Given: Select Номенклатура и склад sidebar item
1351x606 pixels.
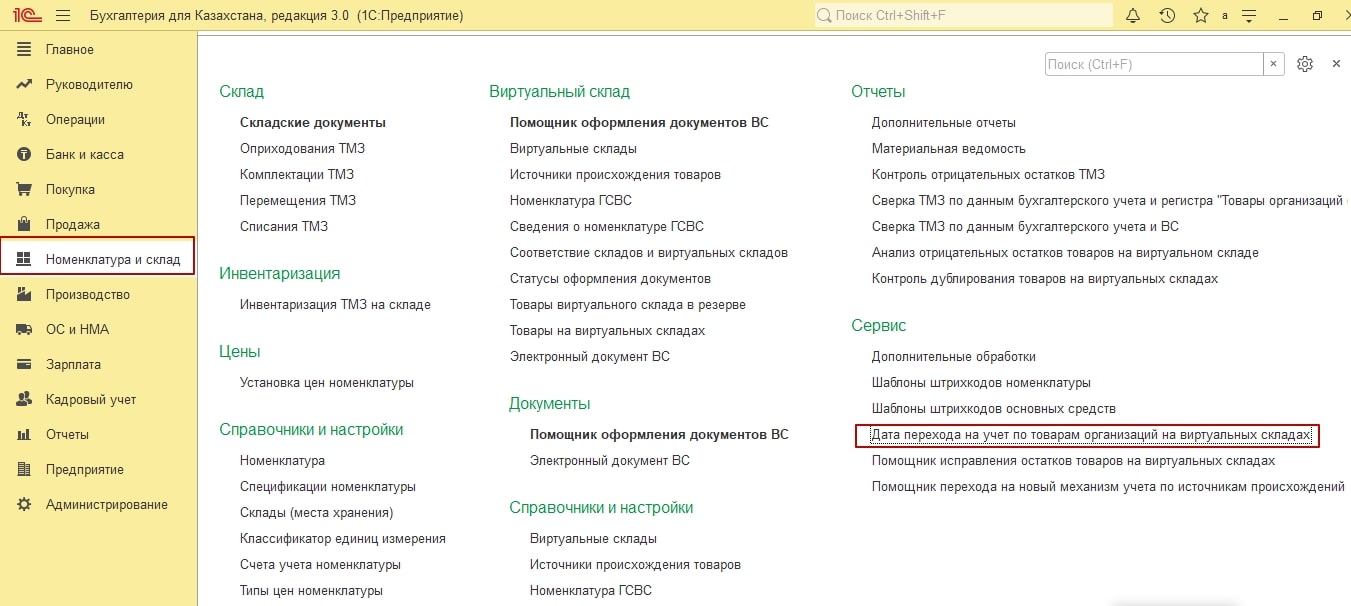Looking at the screenshot, I should click(113, 259).
